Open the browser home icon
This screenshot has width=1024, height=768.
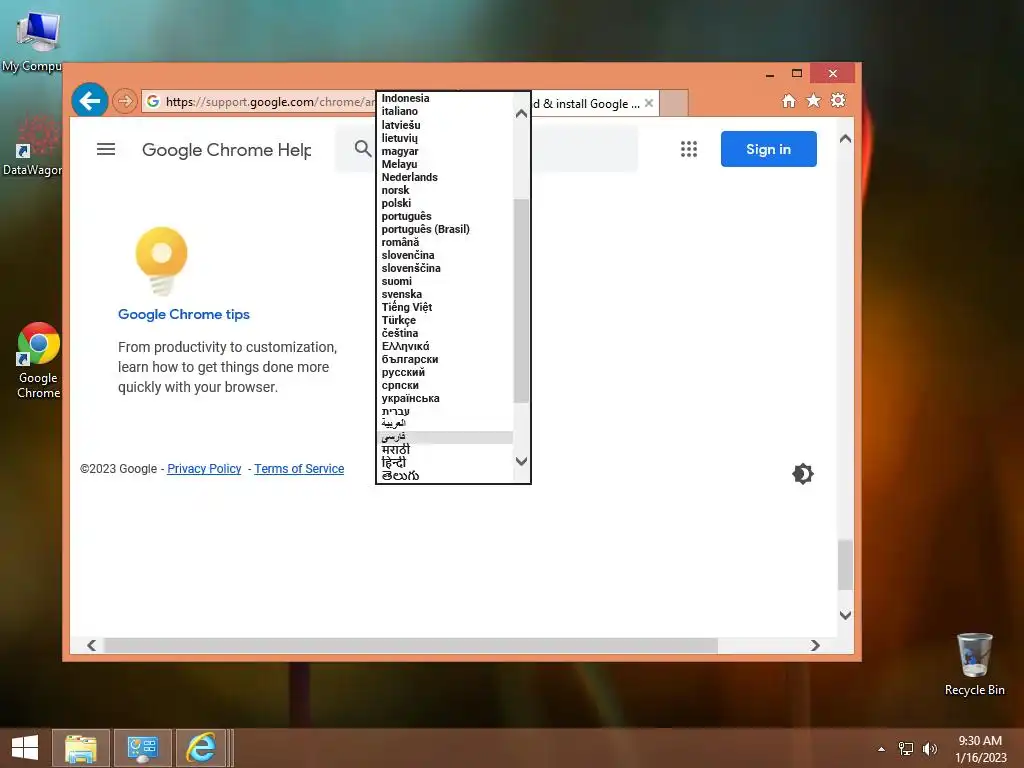[789, 101]
